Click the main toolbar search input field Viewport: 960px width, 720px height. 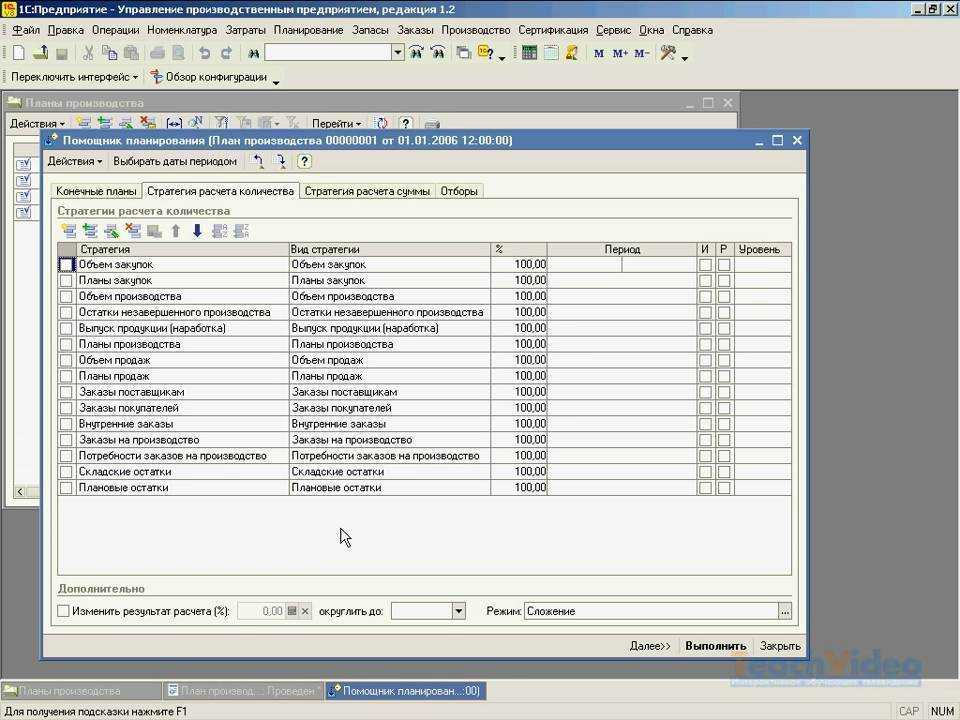(x=328, y=53)
